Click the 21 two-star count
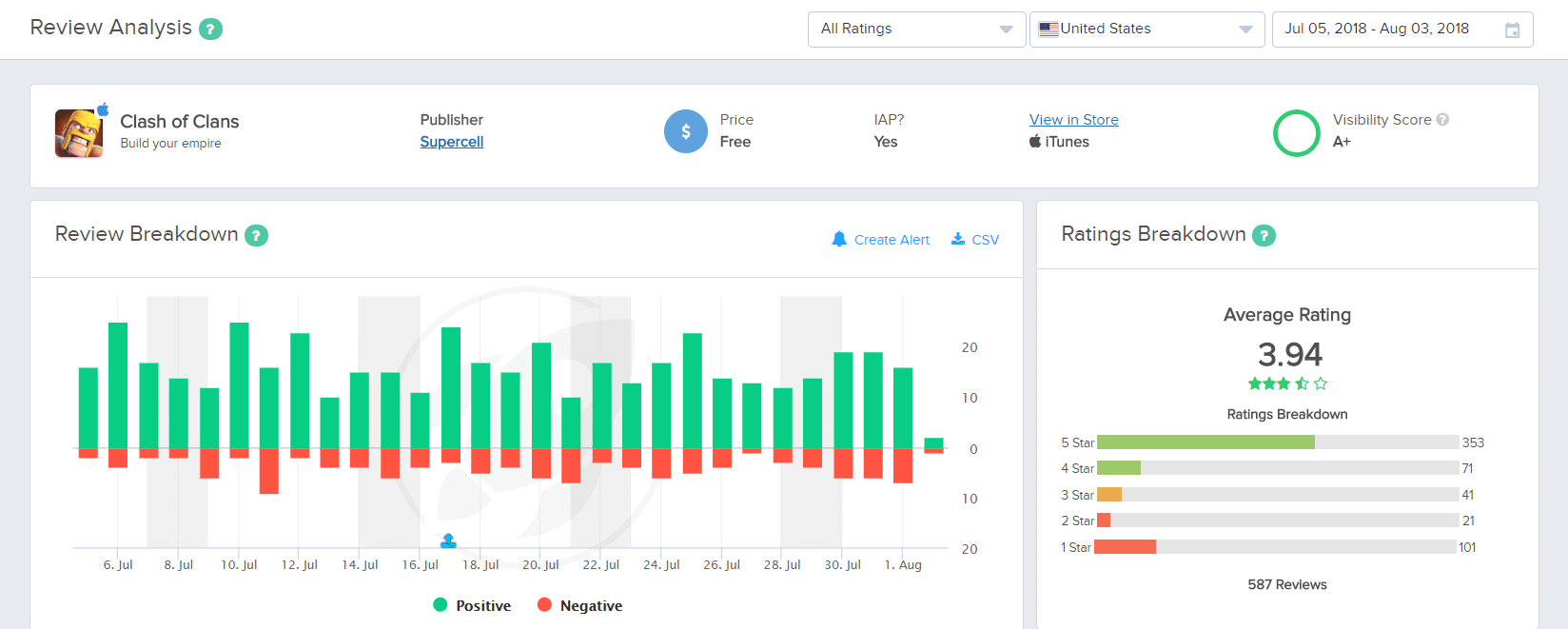Viewport: 1568px width, 629px height. click(x=1469, y=521)
